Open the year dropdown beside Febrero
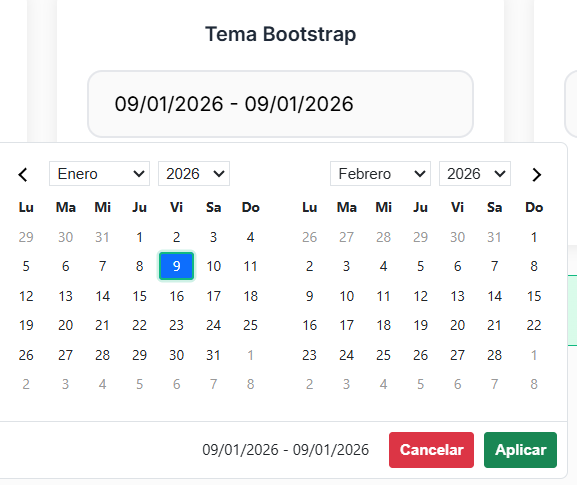577x485 pixels. 475,174
